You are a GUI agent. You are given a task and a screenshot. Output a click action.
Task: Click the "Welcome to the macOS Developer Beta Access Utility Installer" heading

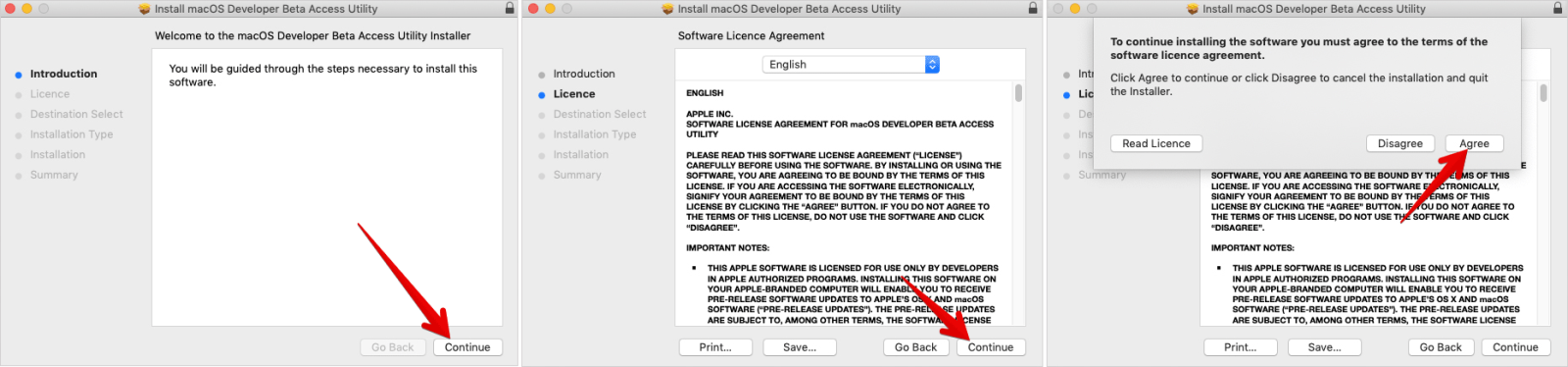click(313, 35)
